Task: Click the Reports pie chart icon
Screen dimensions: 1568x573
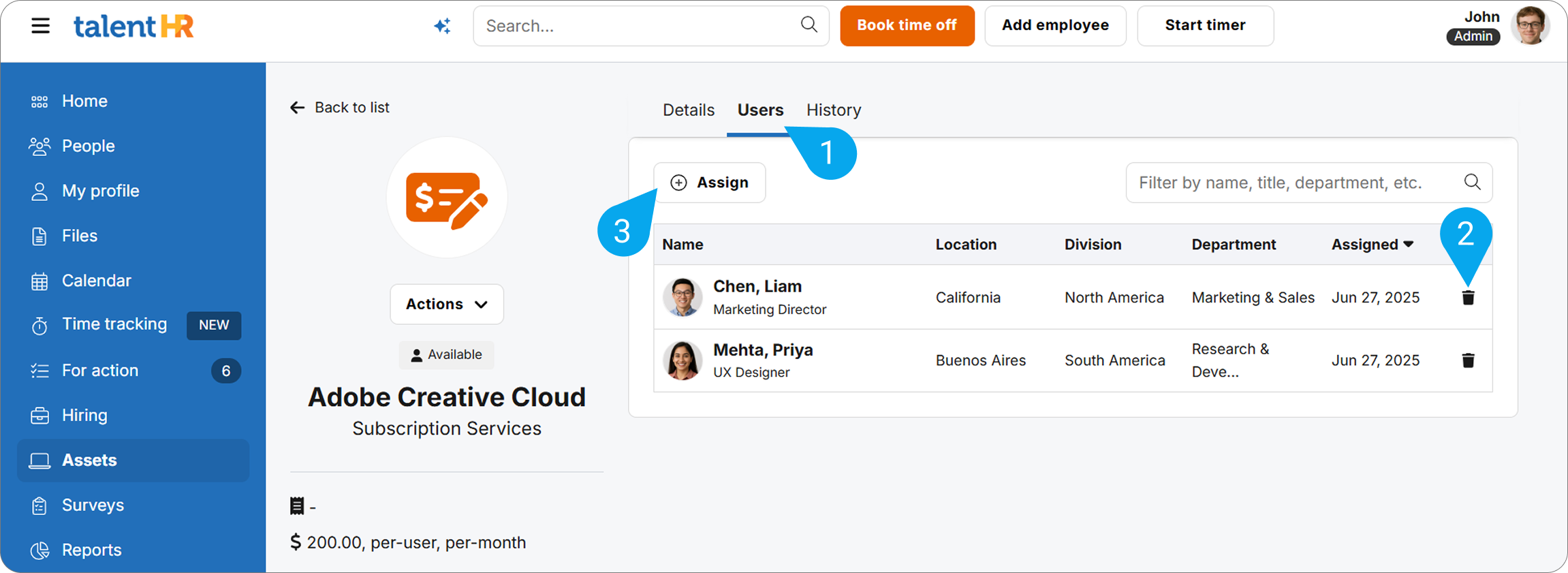Action: click(x=40, y=551)
